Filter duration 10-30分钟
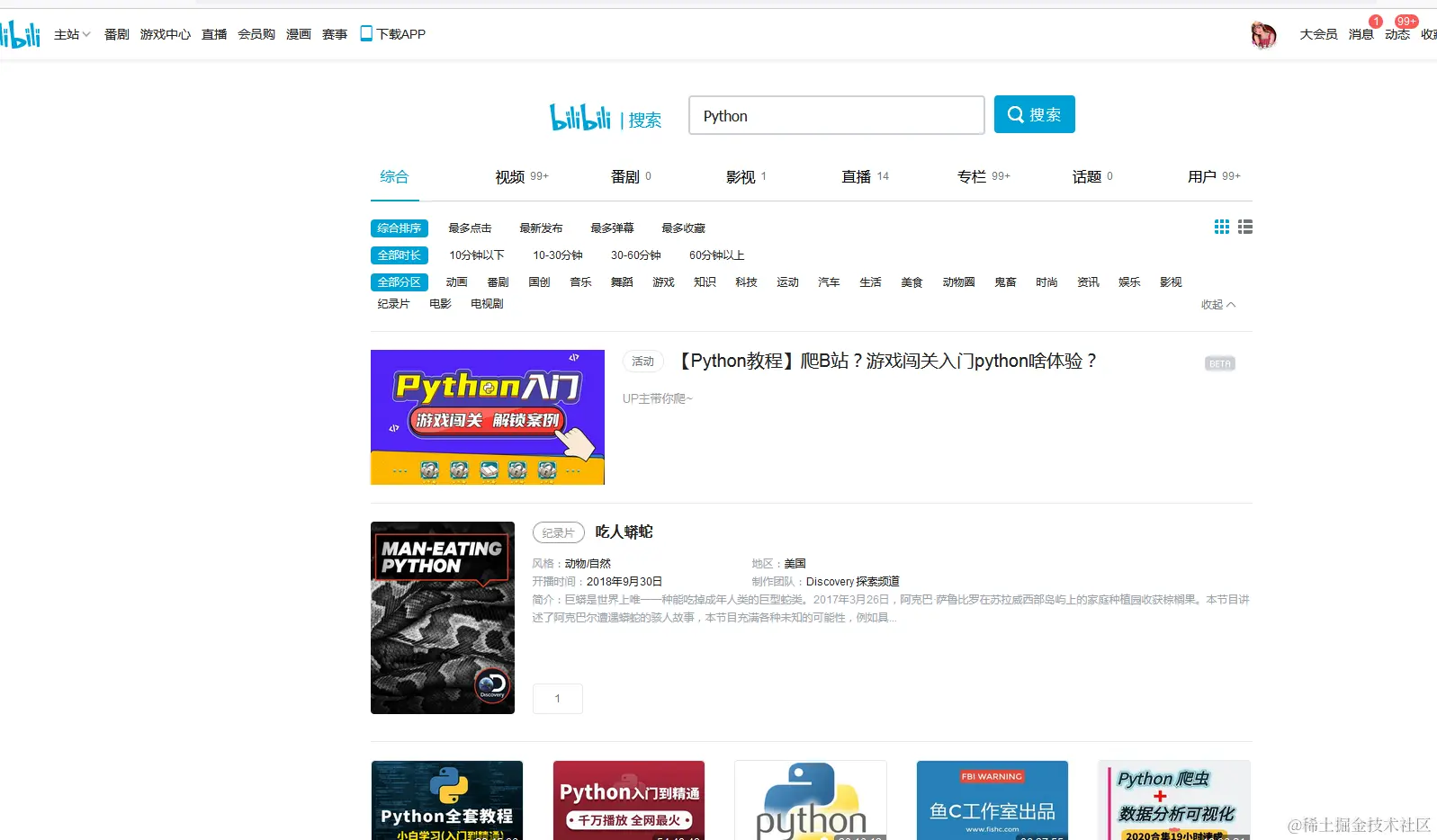1437x840 pixels. (x=558, y=255)
